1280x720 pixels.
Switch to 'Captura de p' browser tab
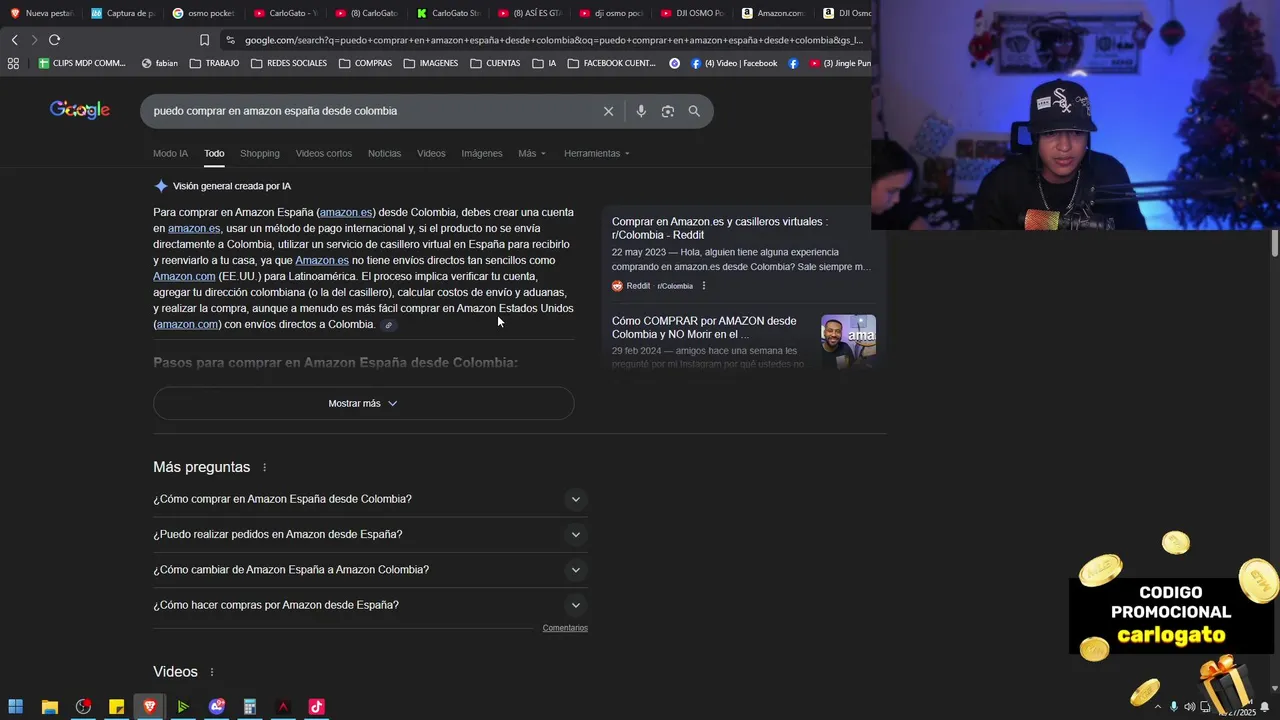pyautogui.click(x=123, y=13)
